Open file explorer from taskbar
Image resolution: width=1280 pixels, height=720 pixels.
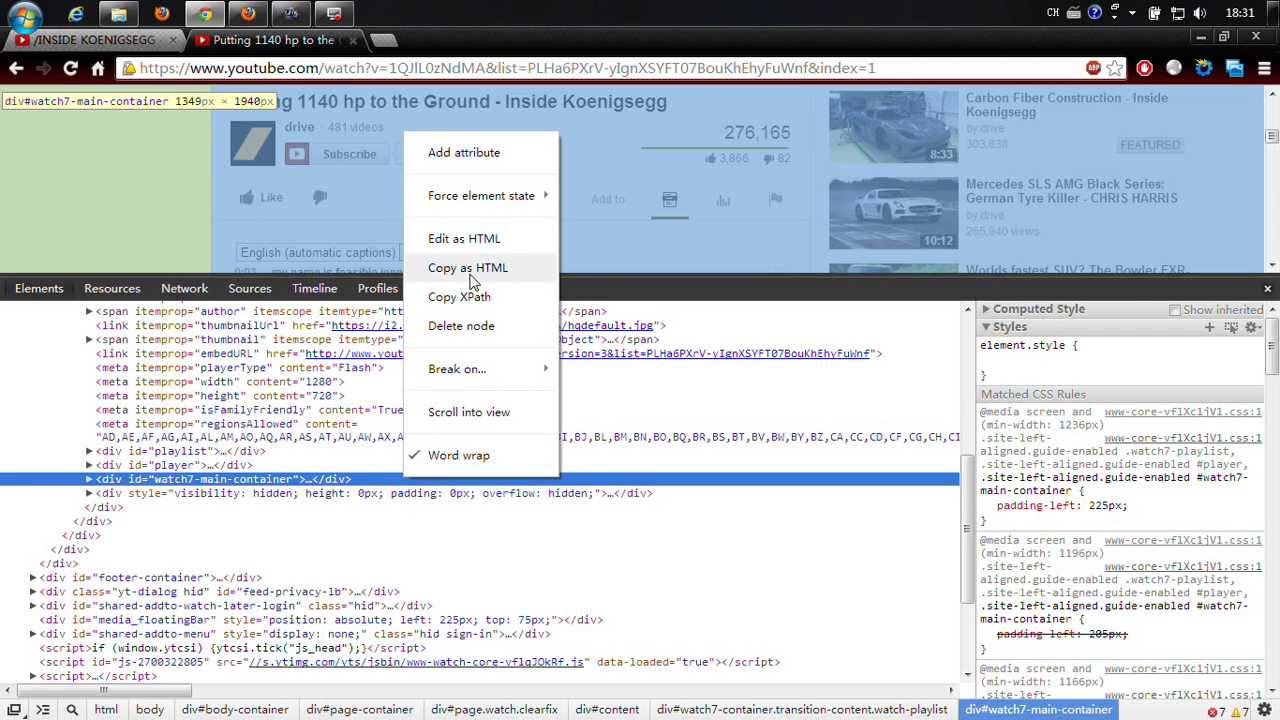[119, 14]
